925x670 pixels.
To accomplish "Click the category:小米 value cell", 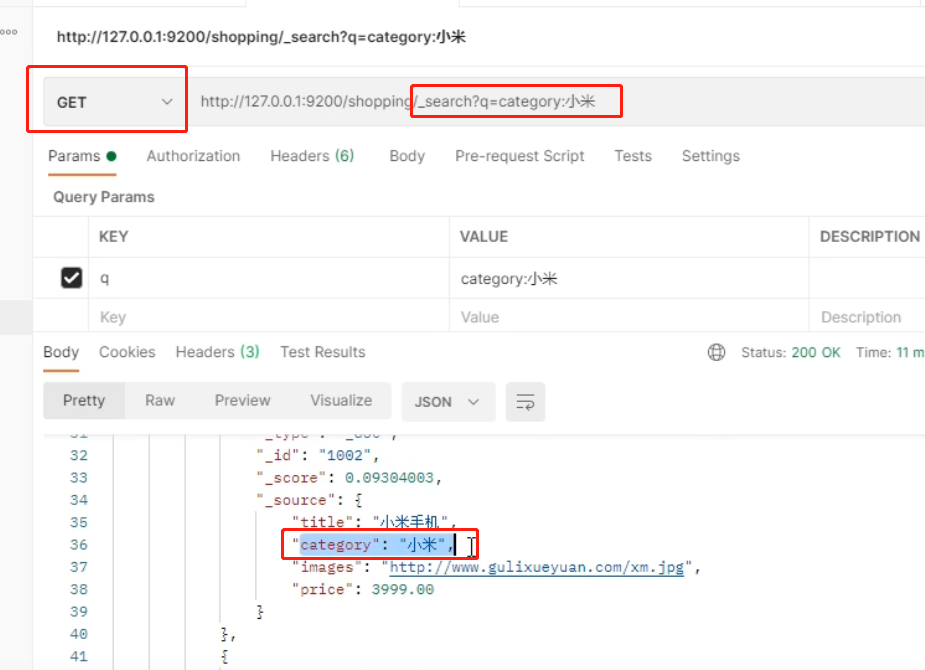I will 629,278.
